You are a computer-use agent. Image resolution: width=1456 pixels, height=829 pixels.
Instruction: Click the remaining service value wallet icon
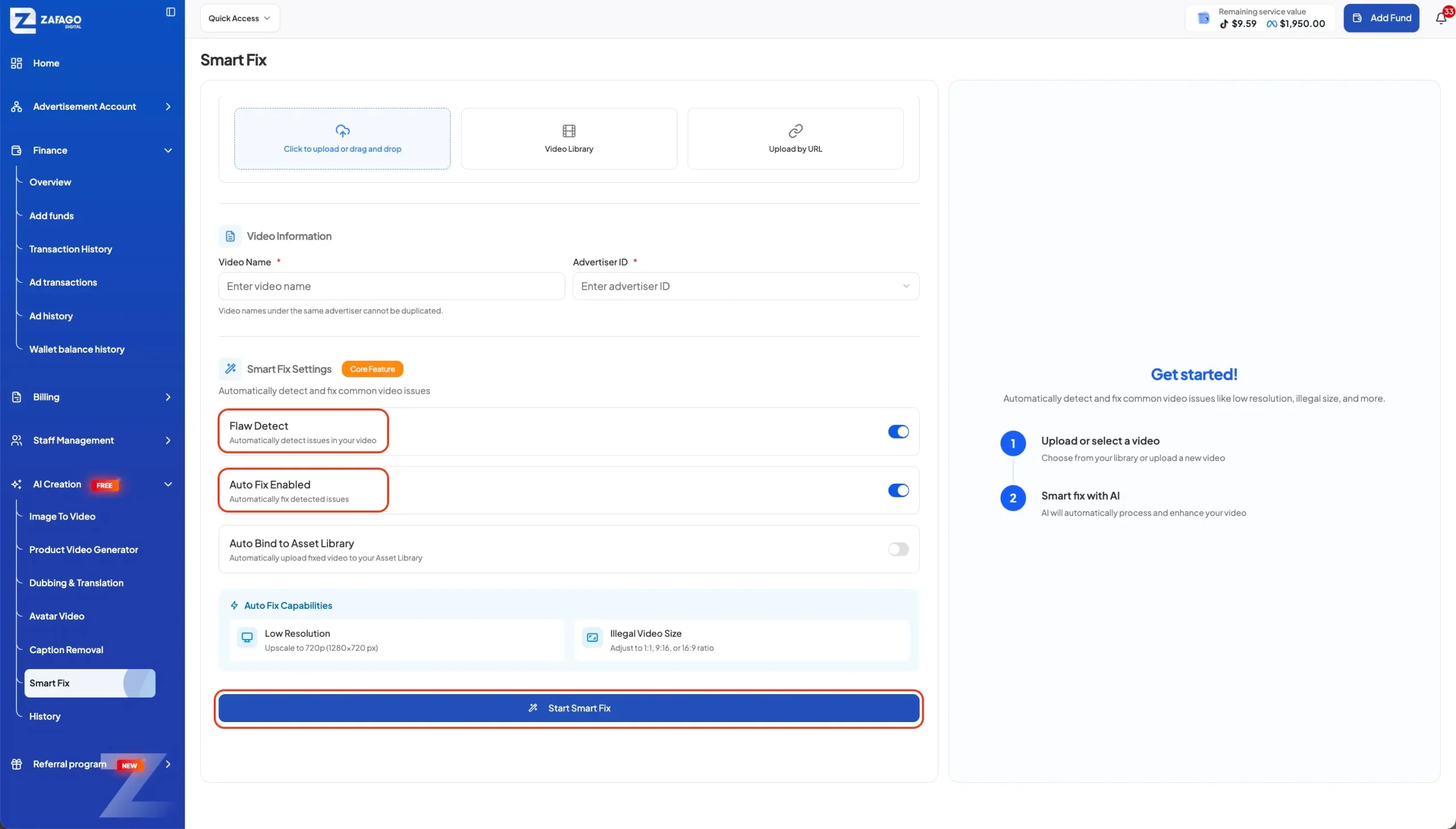click(x=1203, y=18)
